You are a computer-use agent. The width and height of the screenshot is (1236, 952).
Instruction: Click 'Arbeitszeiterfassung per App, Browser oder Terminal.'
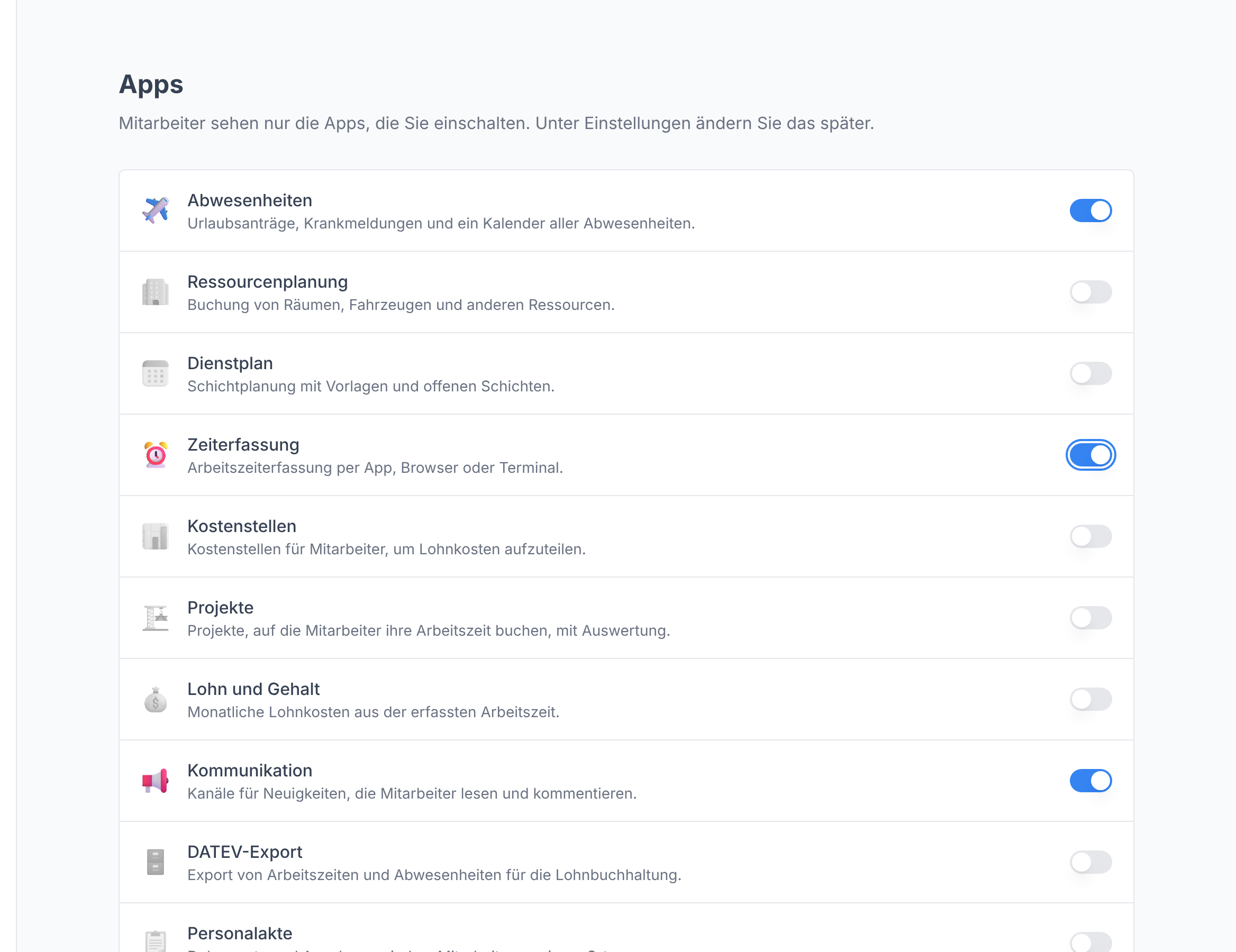[375, 468]
